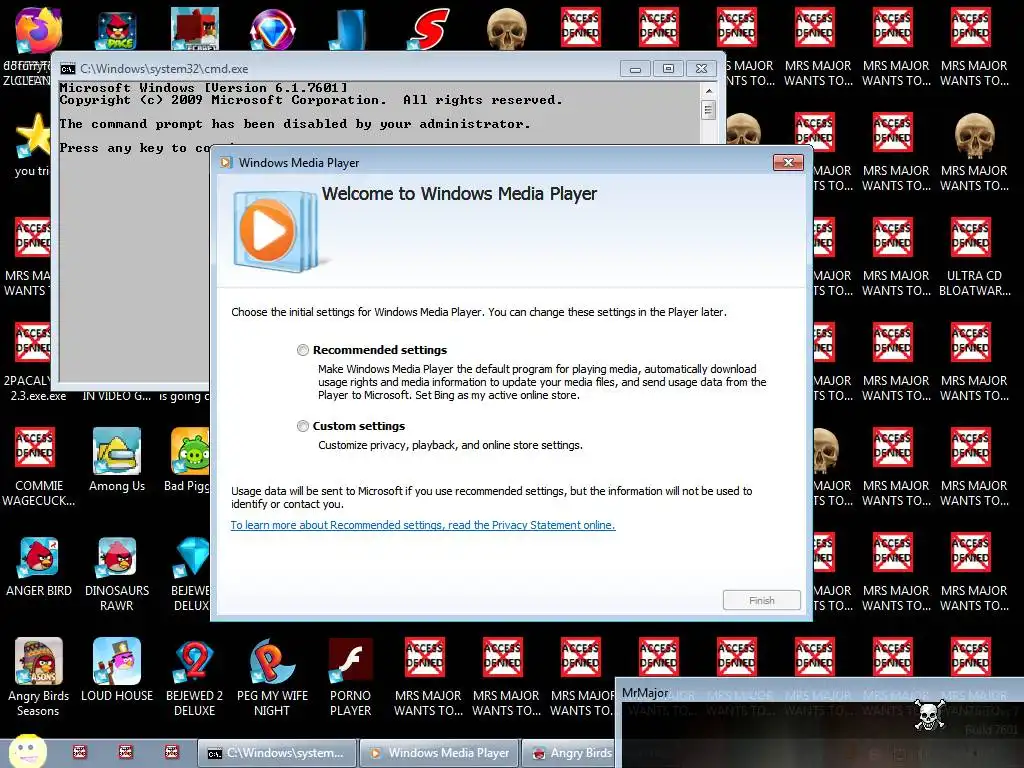
Task: Open the Firefox desktop icon
Action: pos(38,29)
